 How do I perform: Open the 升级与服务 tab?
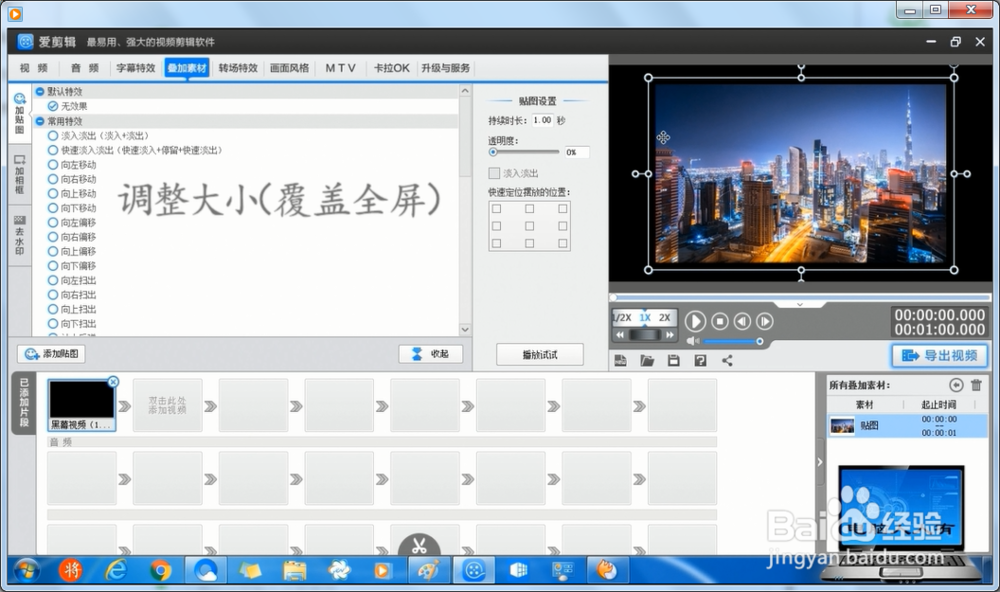click(445, 68)
